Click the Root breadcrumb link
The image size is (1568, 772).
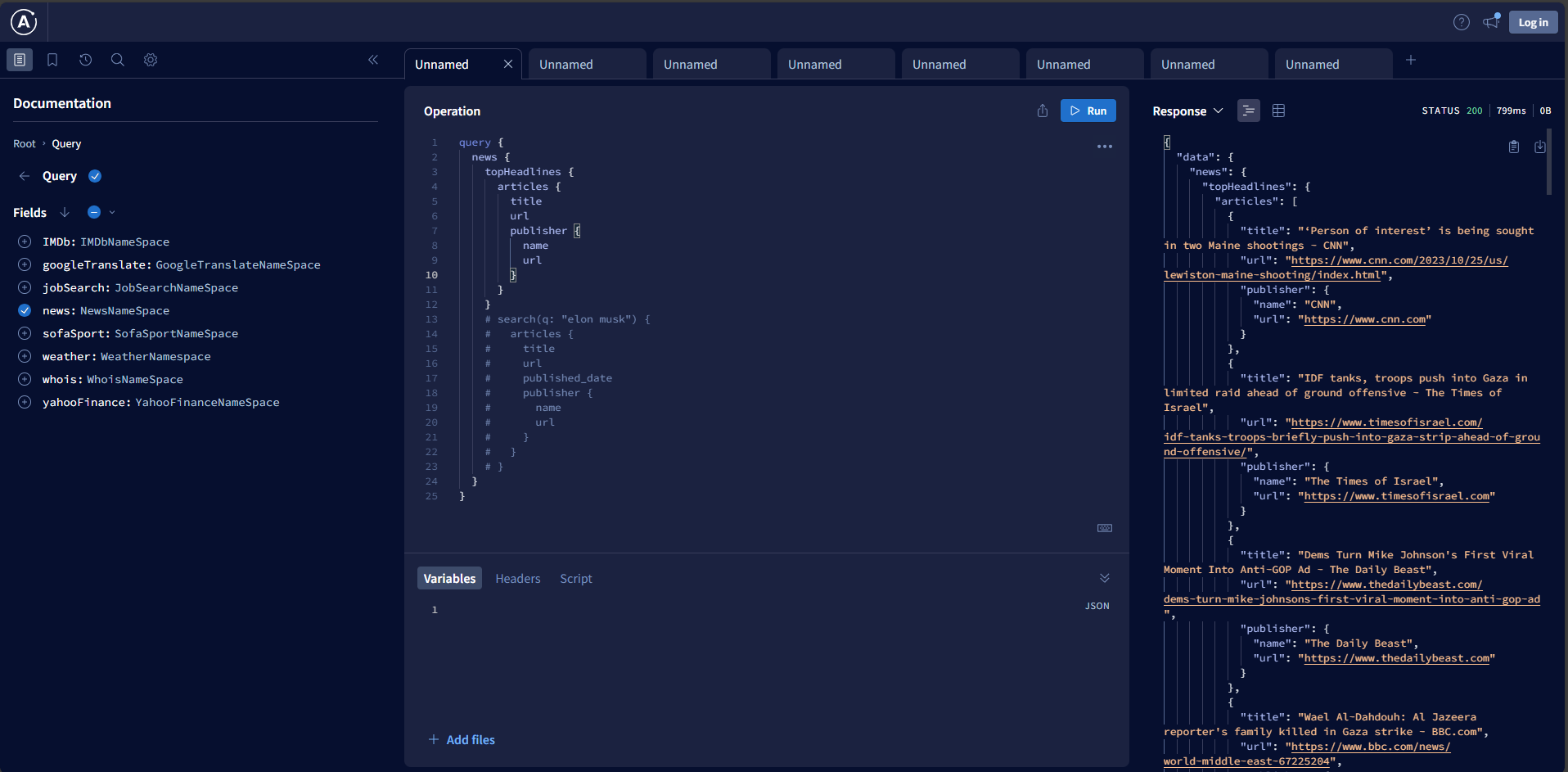[25, 144]
